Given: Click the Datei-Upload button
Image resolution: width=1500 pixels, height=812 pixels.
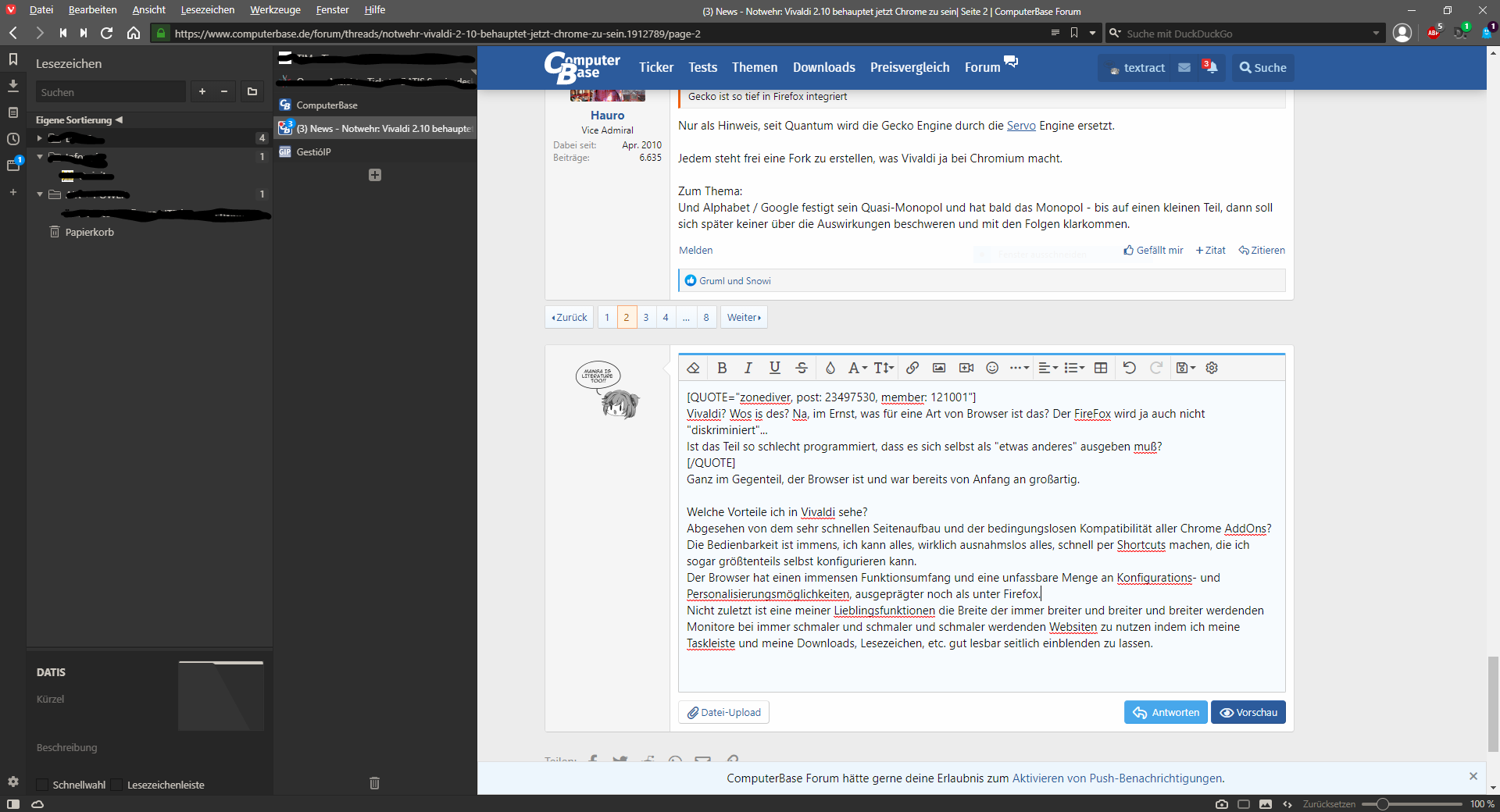Looking at the screenshot, I should (723, 712).
